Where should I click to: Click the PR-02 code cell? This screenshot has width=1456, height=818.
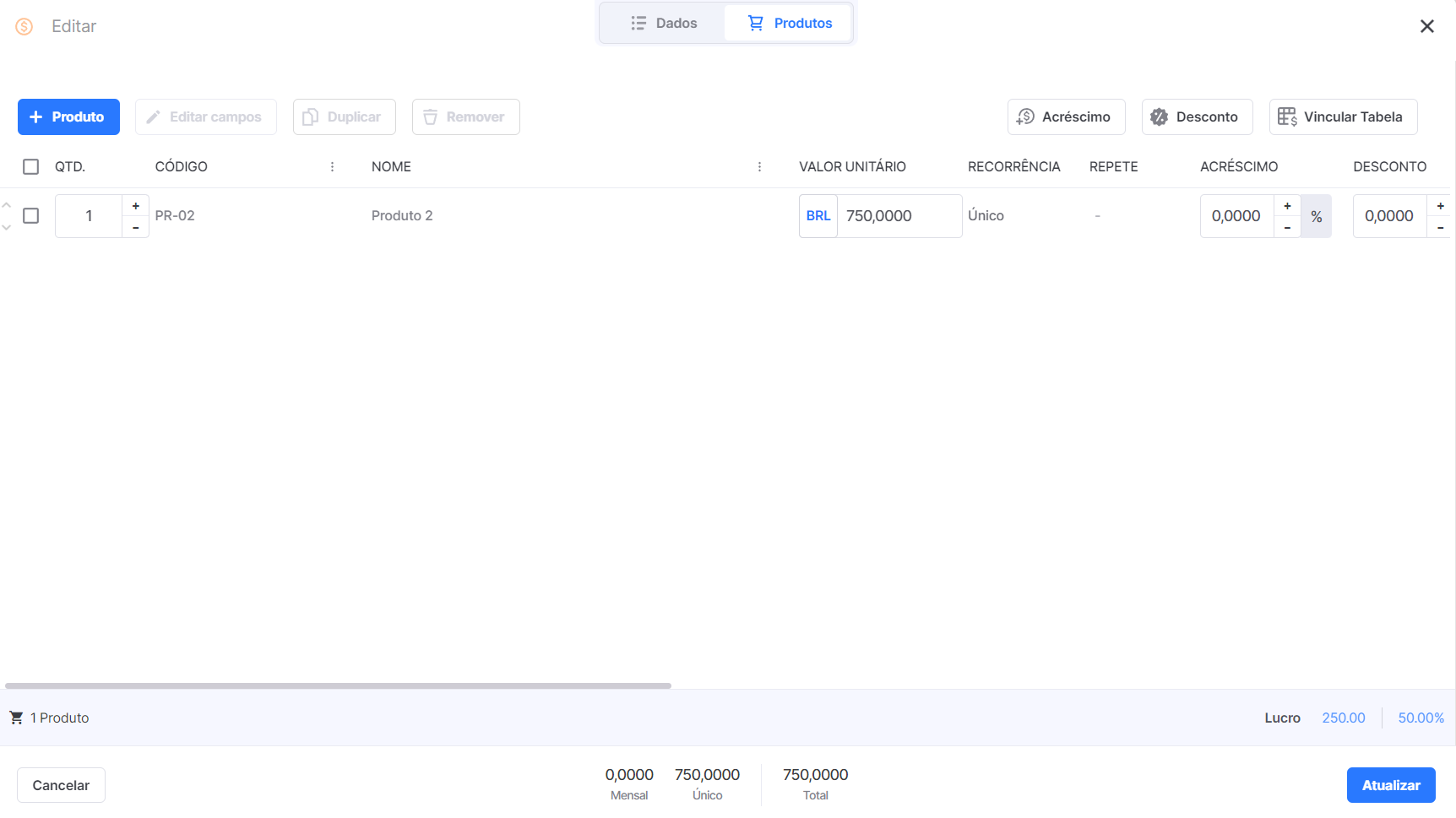175,216
